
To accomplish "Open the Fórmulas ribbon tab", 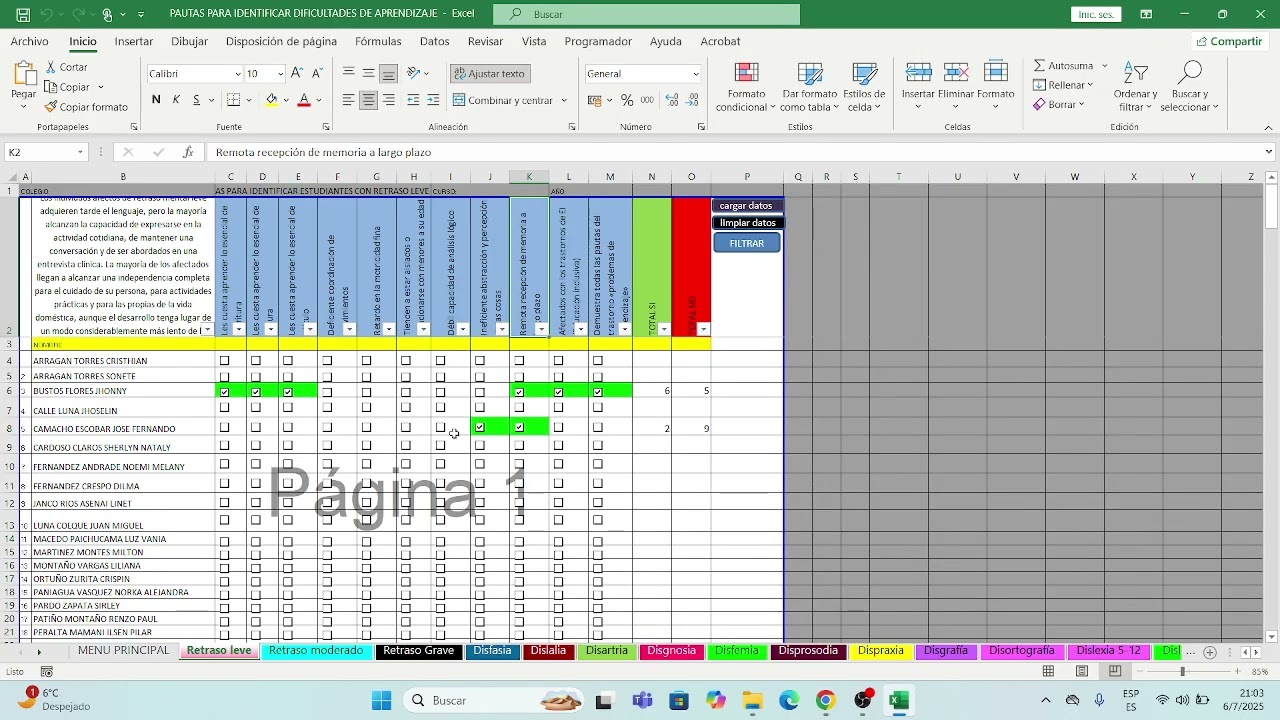I will point(378,41).
